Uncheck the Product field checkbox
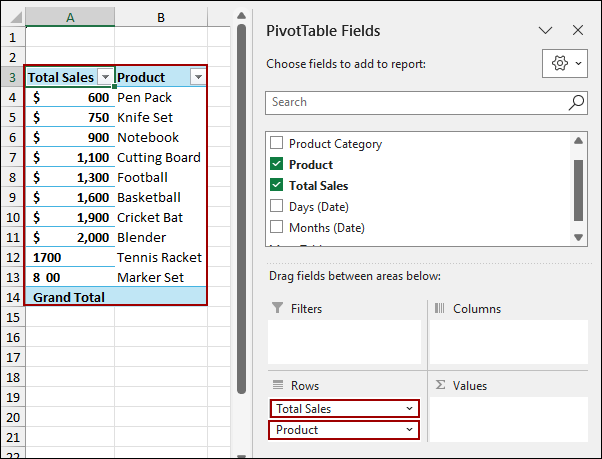 click(x=276, y=164)
